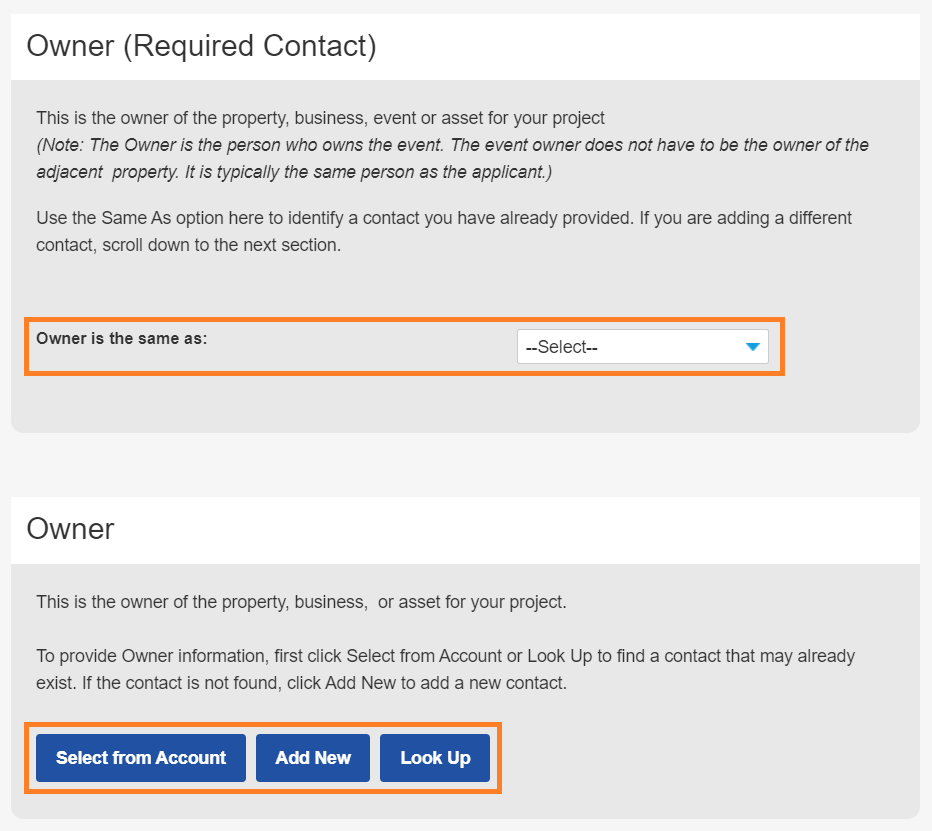Click the 'Owner (Required Contact)' section heading

[201, 47]
